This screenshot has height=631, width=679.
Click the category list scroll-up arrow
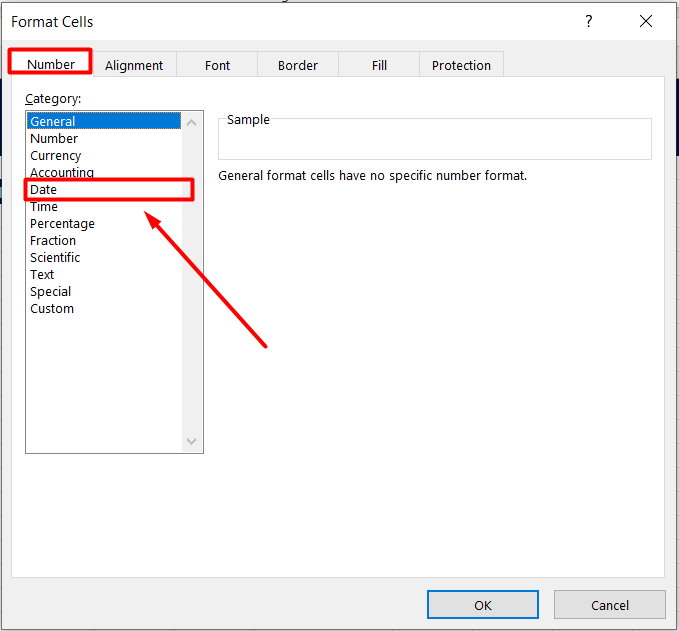coord(191,123)
